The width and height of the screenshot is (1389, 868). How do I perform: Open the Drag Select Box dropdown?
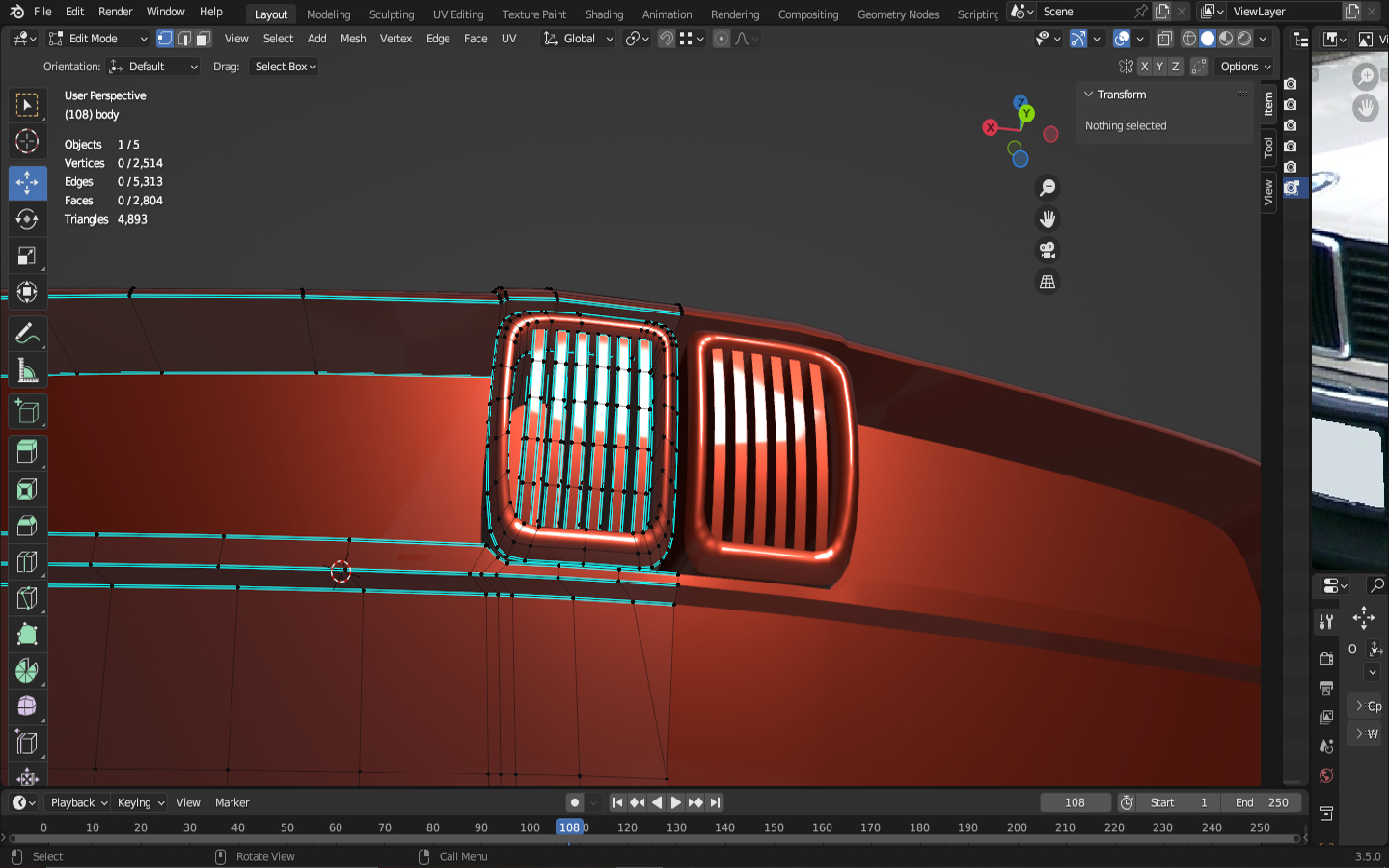pyautogui.click(x=286, y=67)
